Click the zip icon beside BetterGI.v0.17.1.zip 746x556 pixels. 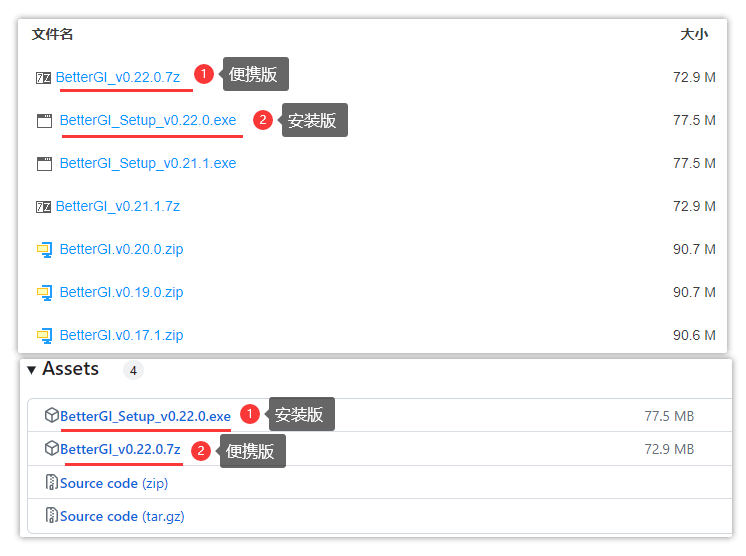pos(44,335)
